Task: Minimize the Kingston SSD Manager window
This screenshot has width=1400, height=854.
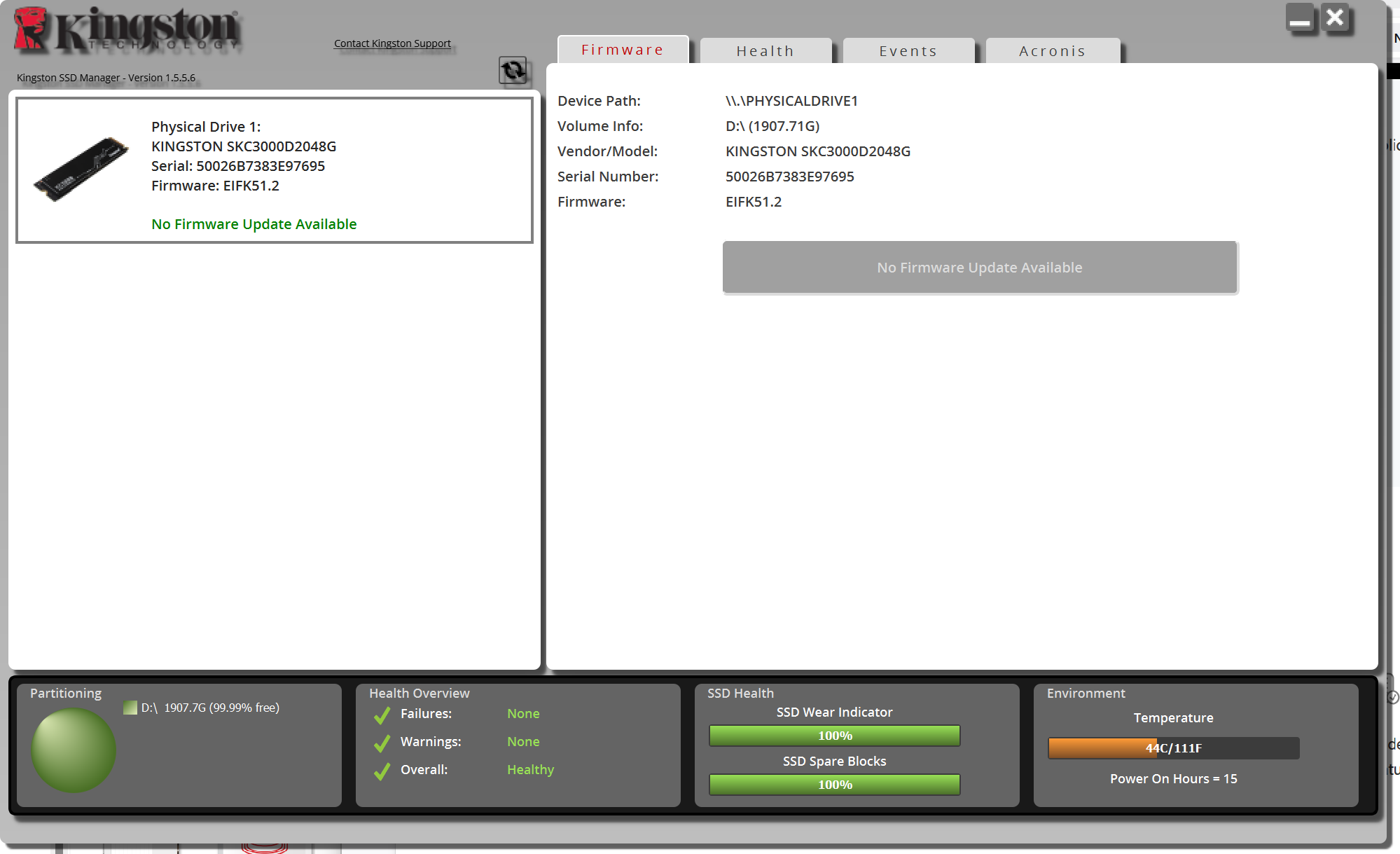Action: click(x=1300, y=18)
